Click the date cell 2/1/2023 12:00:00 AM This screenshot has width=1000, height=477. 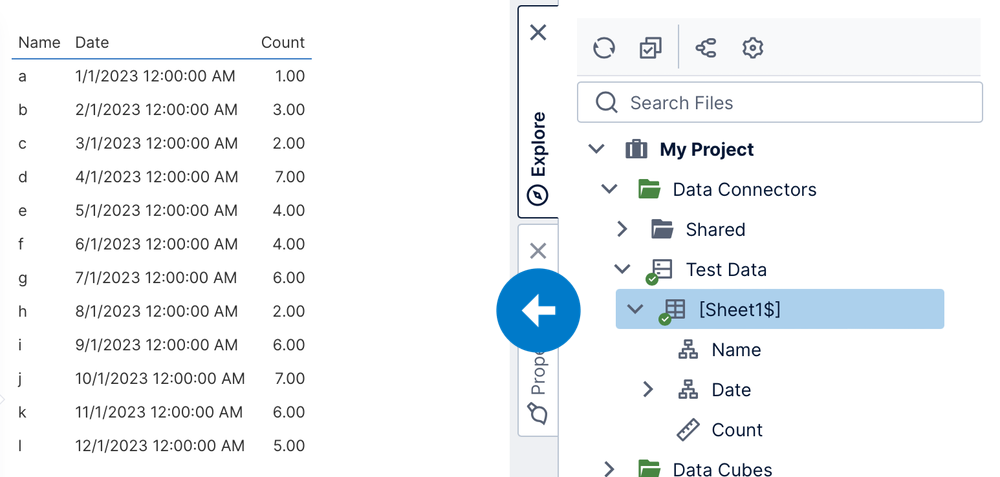pyautogui.click(x=156, y=110)
